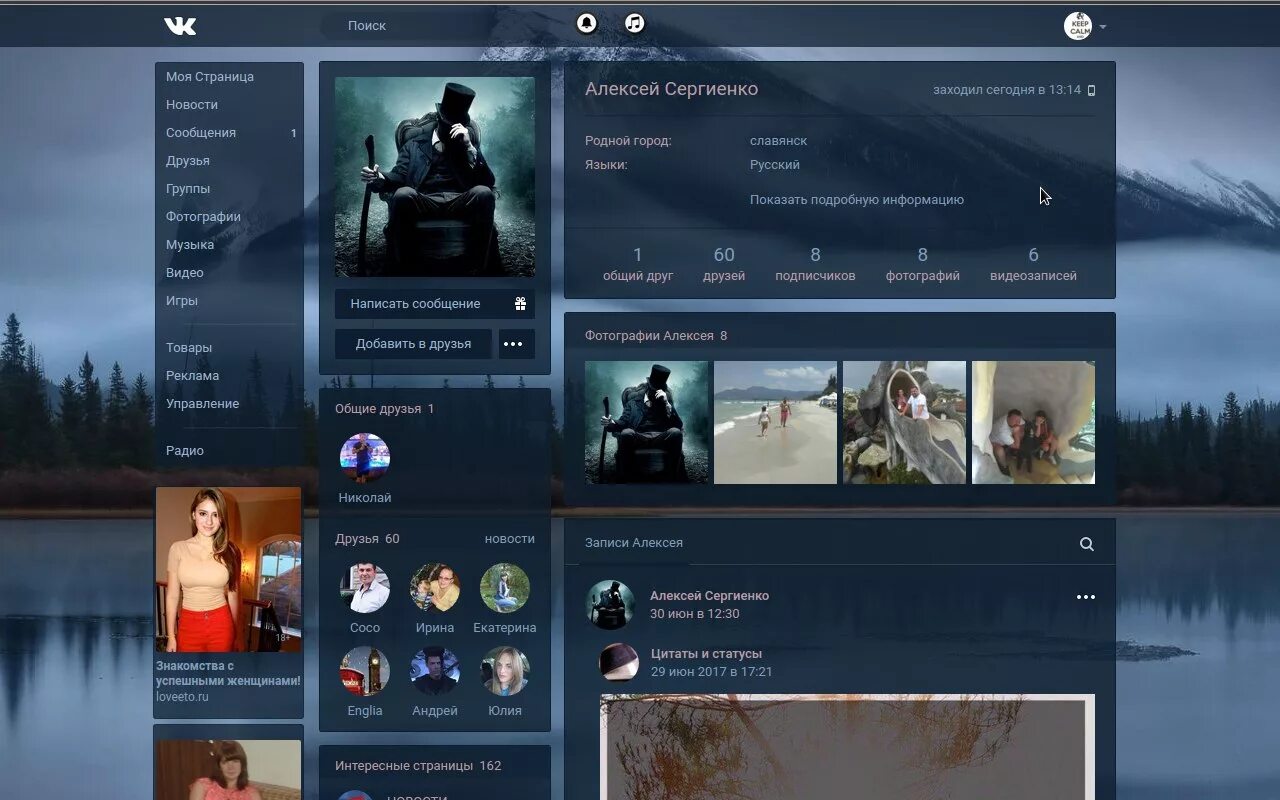Click friend Юлия's avatar
This screenshot has width=1280, height=800.
pyautogui.click(x=505, y=671)
